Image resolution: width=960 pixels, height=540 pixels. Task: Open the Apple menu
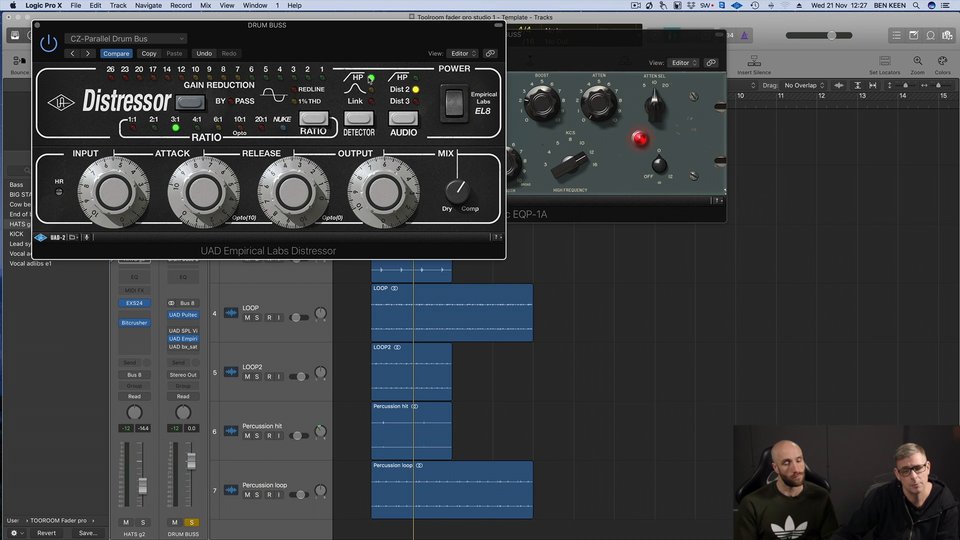(12, 6)
